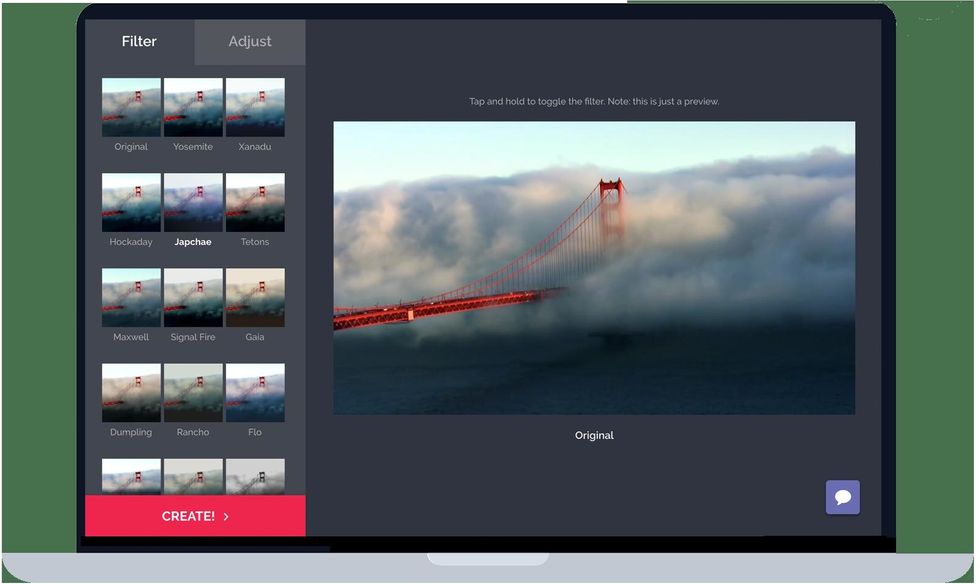Pick the Maxwell filter thumbnail

(x=131, y=298)
